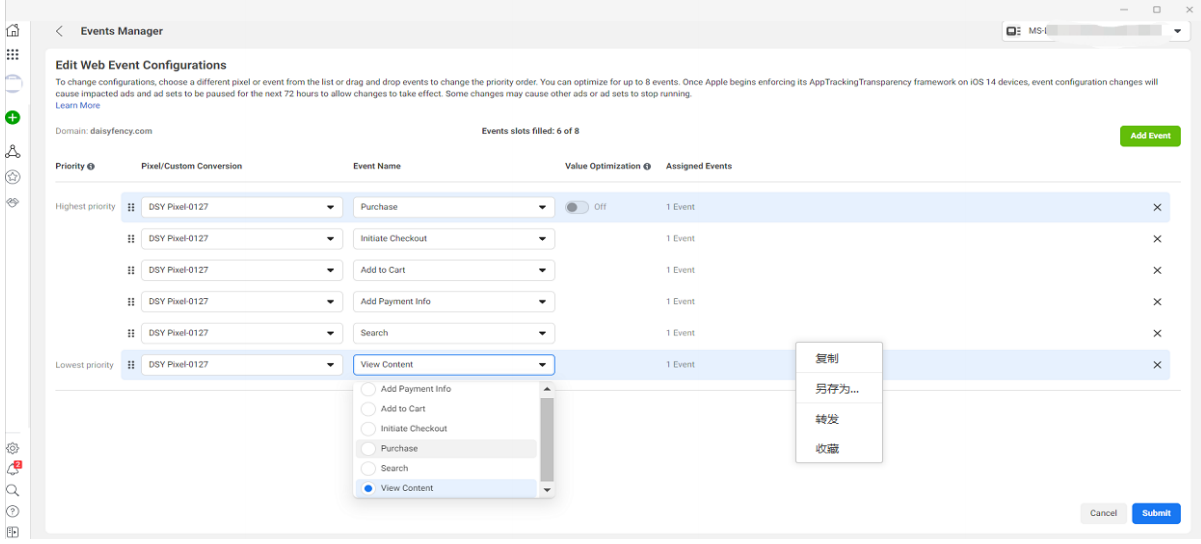Click drag handle of Search row
Viewport: 1201px width, 544px height.
click(131, 333)
